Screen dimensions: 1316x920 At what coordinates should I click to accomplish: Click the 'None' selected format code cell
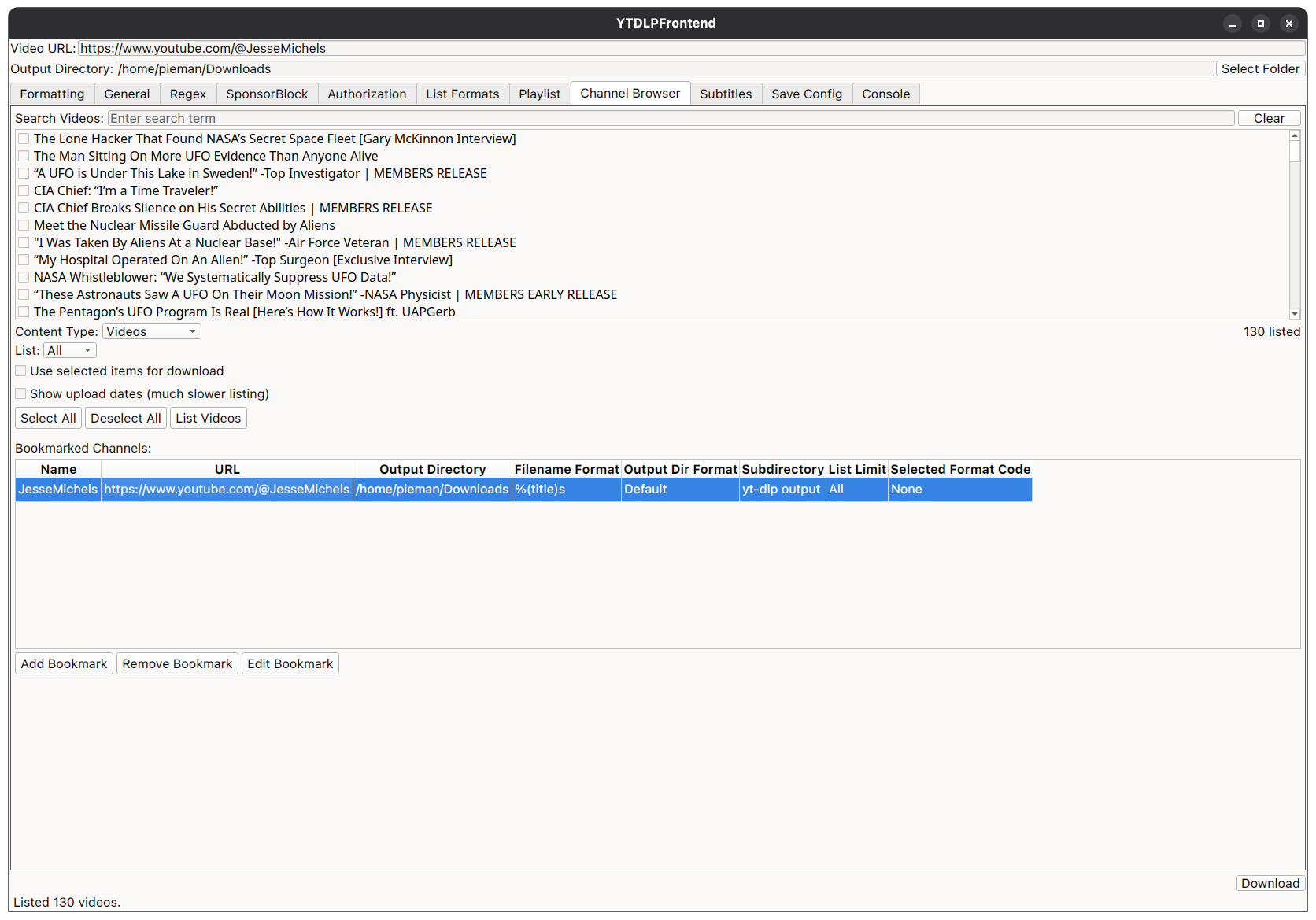click(960, 490)
